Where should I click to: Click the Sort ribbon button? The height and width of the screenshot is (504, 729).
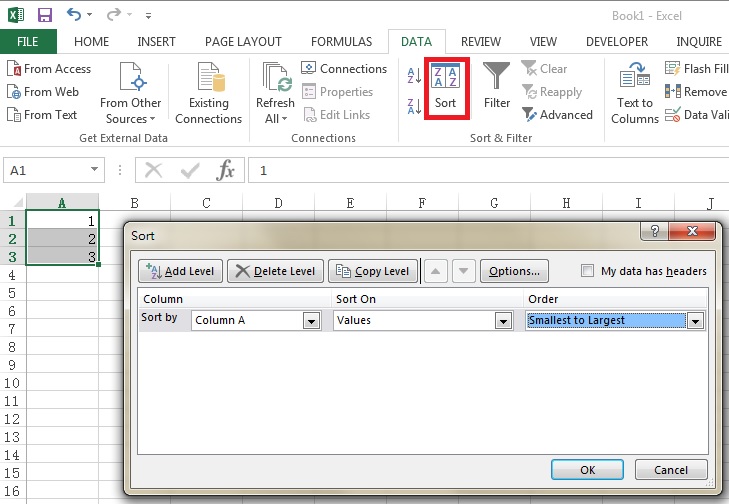445,87
